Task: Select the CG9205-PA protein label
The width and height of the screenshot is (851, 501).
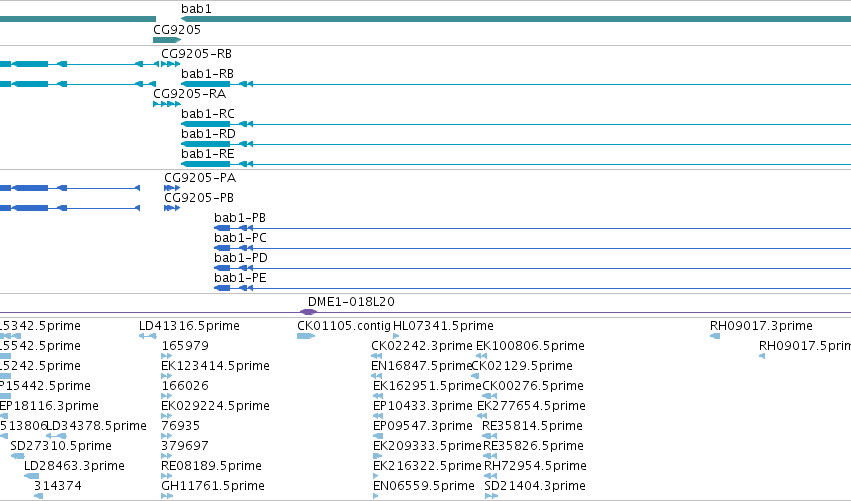Action: click(x=200, y=178)
